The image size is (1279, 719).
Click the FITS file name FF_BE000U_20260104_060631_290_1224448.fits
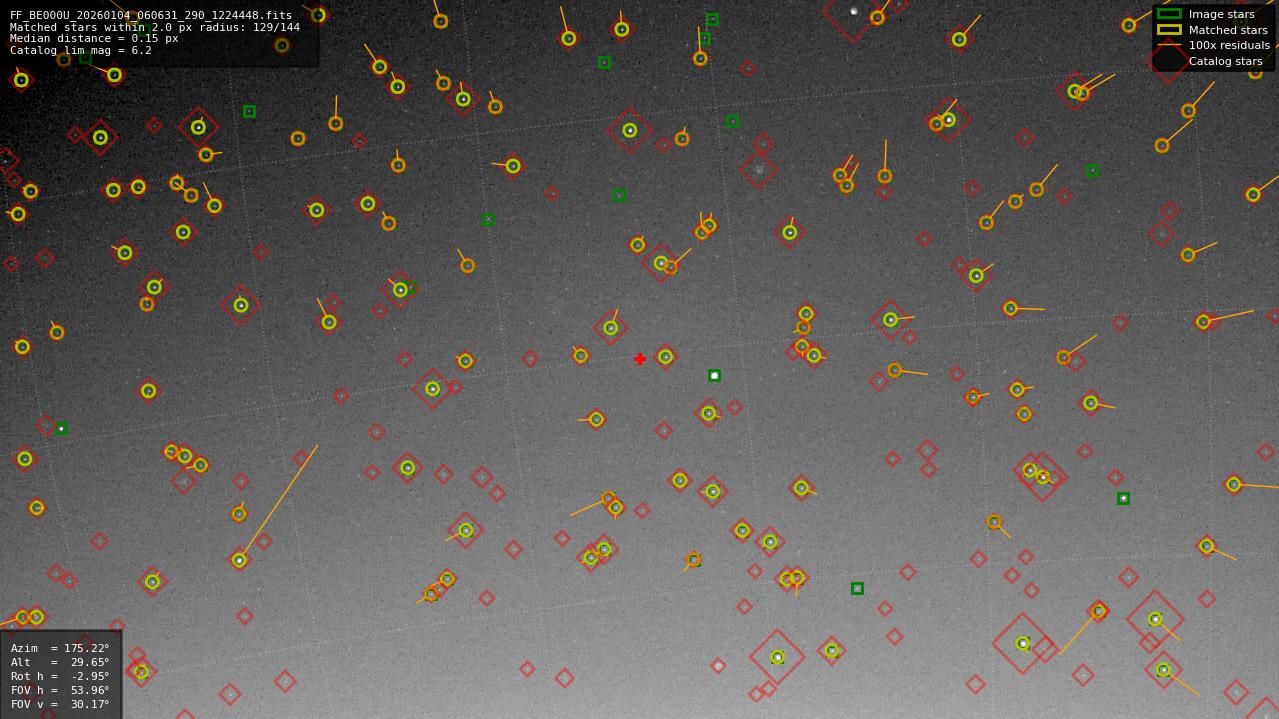151,15
